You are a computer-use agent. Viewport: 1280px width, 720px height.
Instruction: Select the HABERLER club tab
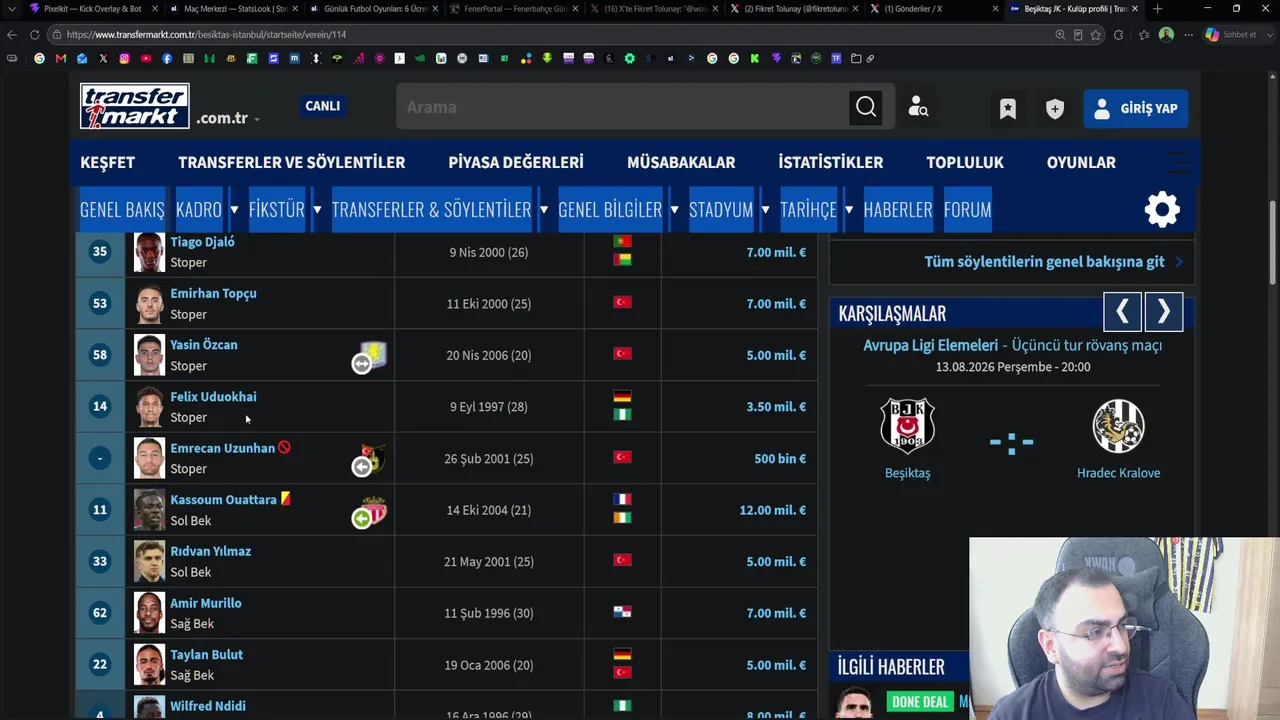[898, 210]
